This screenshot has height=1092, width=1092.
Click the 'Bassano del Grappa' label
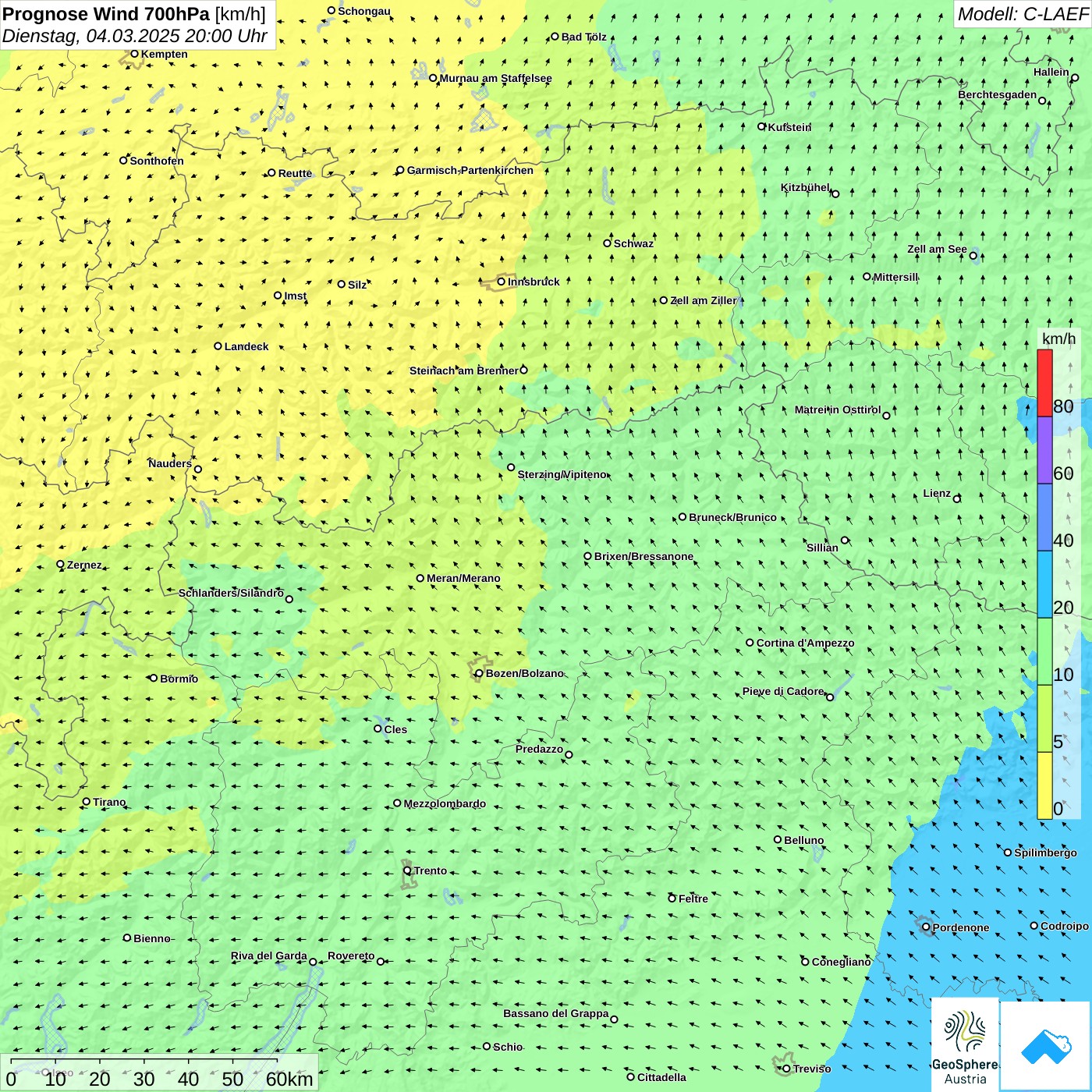(556, 1013)
